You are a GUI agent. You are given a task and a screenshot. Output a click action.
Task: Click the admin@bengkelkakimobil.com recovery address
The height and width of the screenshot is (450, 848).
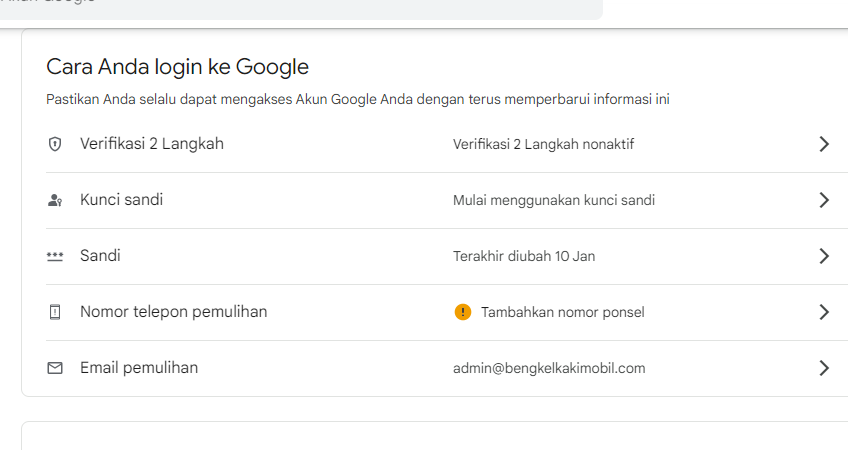549,368
